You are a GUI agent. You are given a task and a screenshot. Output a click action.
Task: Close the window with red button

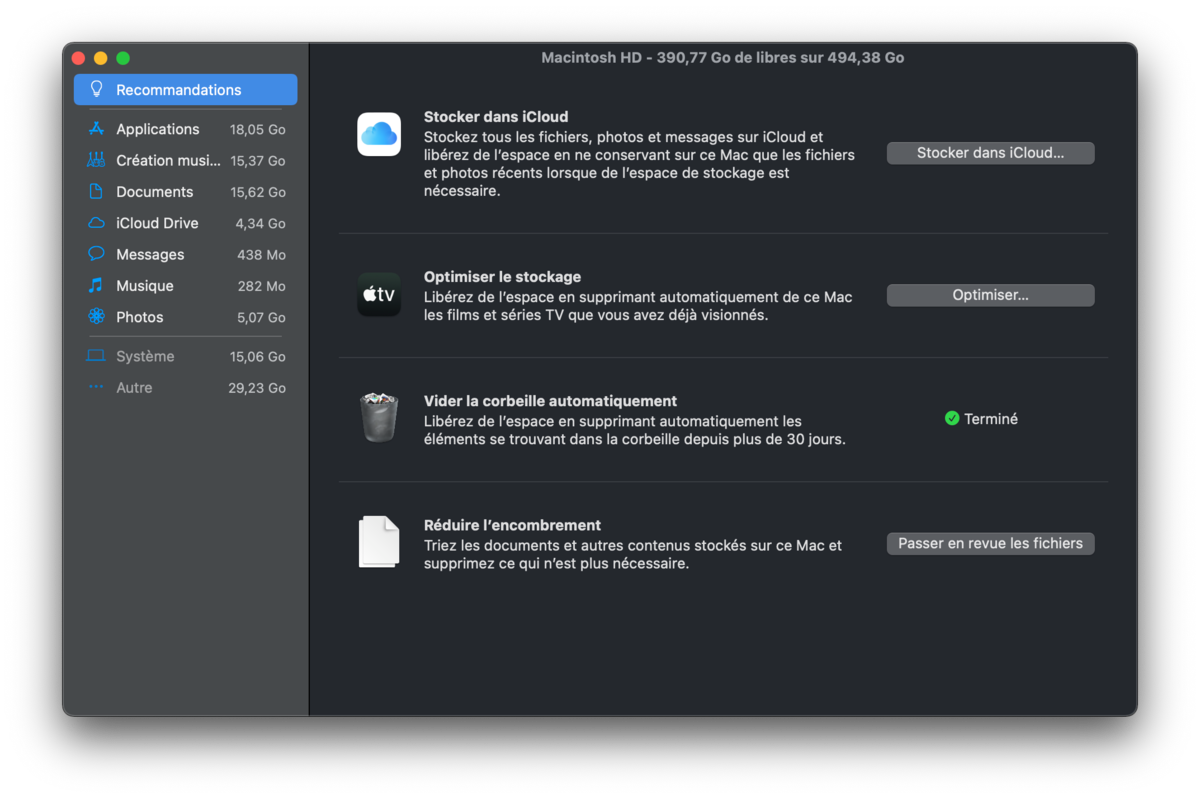click(x=79, y=58)
